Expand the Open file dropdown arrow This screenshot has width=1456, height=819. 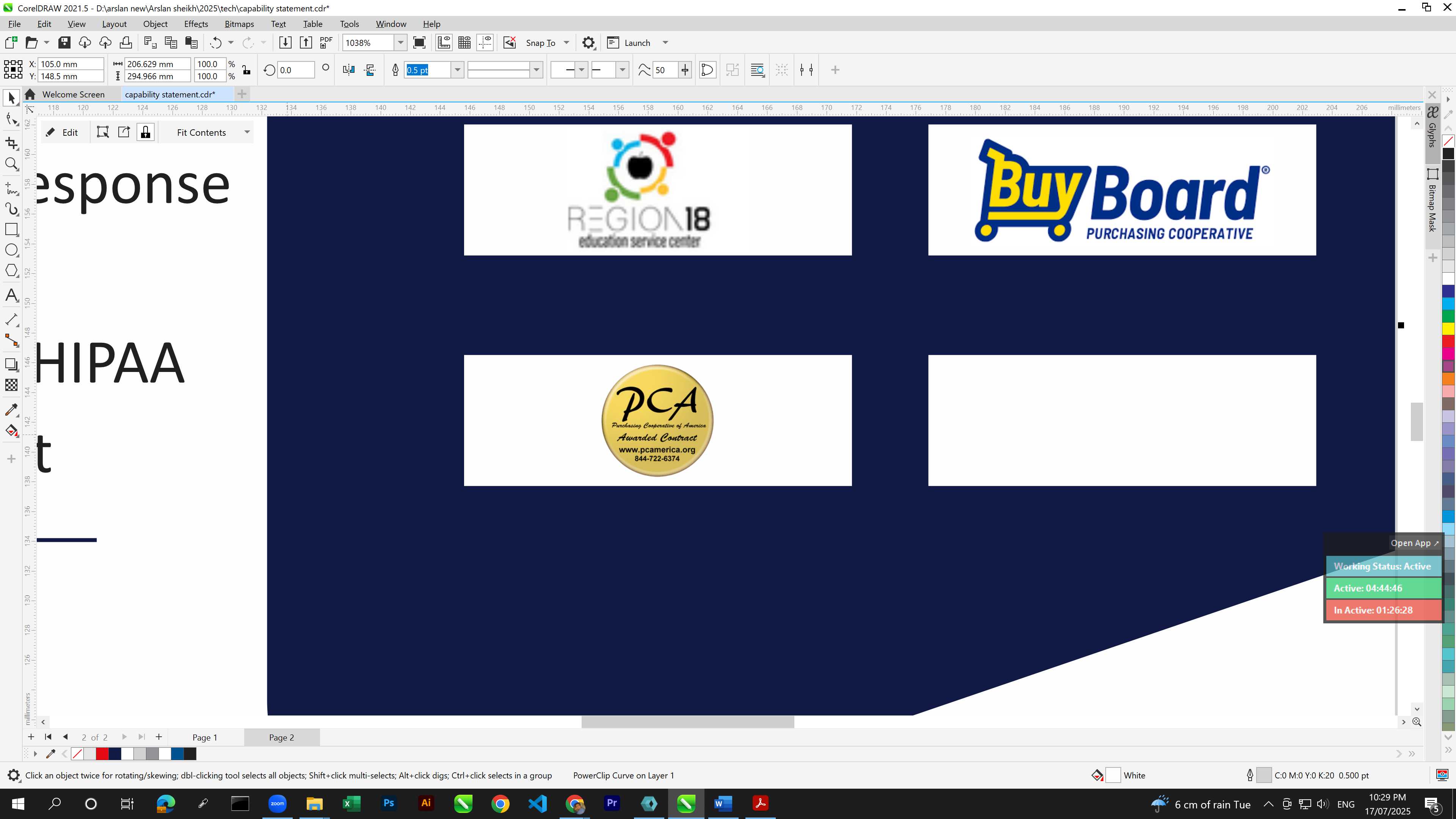[x=46, y=42]
